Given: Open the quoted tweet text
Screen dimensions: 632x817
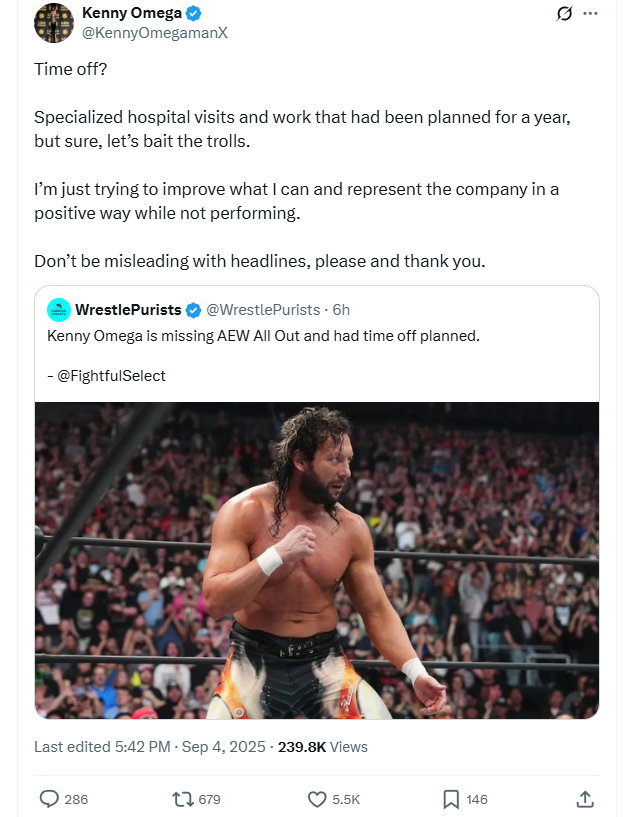Looking at the screenshot, I should pyautogui.click(x=263, y=336).
